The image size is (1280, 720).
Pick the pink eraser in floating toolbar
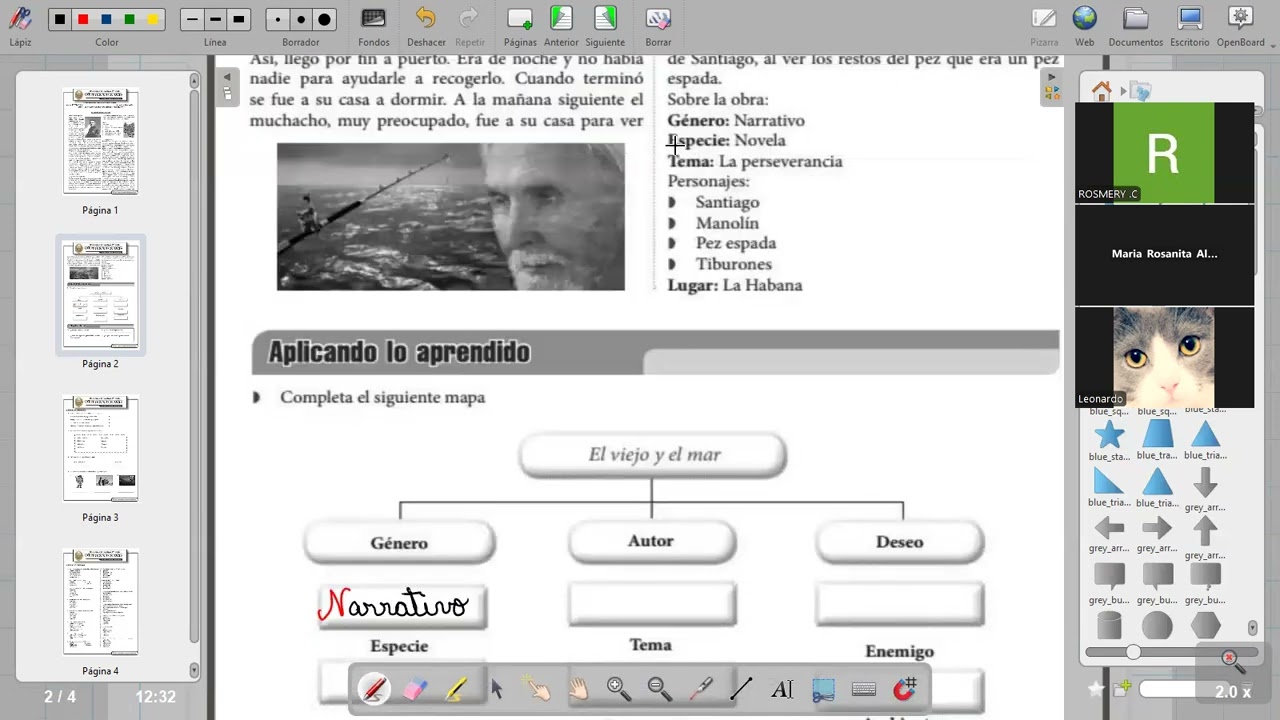(x=415, y=689)
